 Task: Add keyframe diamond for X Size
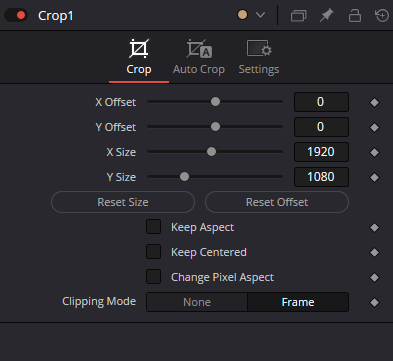374,152
